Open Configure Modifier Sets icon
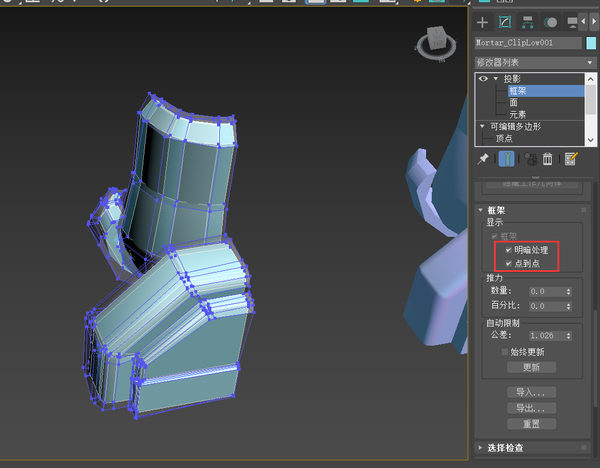This screenshot has height=468, width=600. tap(571, 159)
